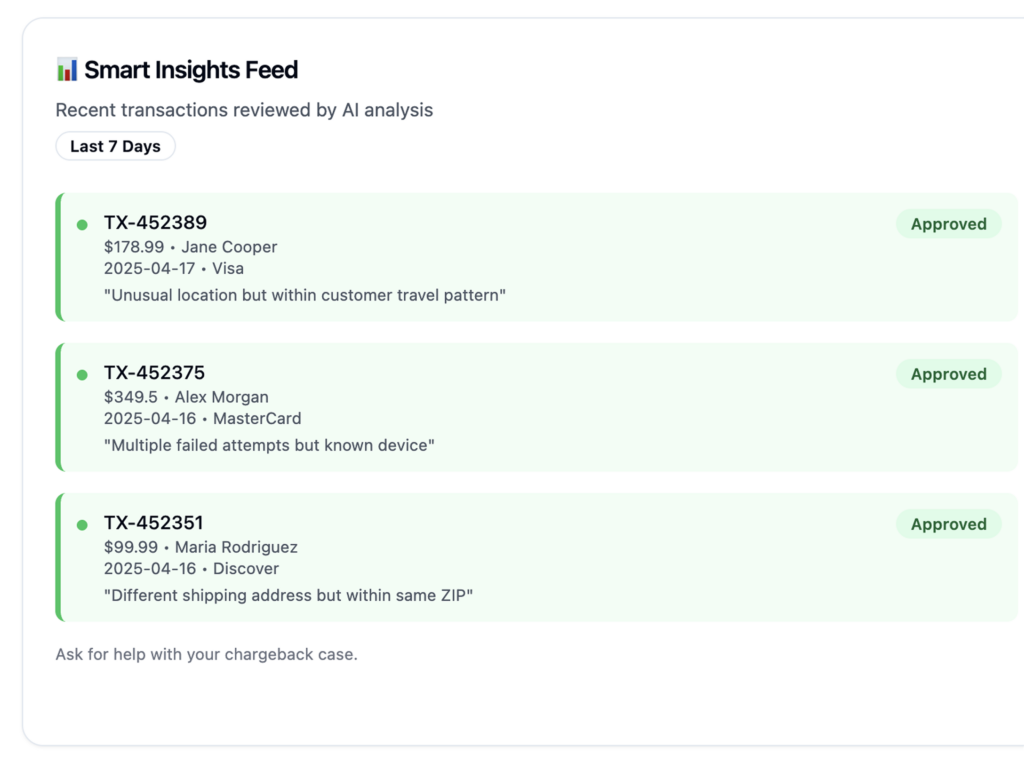Screen dimensions: 1024x762
Task: Select the Last 7 Days filter pill
Action: [115, 146]
